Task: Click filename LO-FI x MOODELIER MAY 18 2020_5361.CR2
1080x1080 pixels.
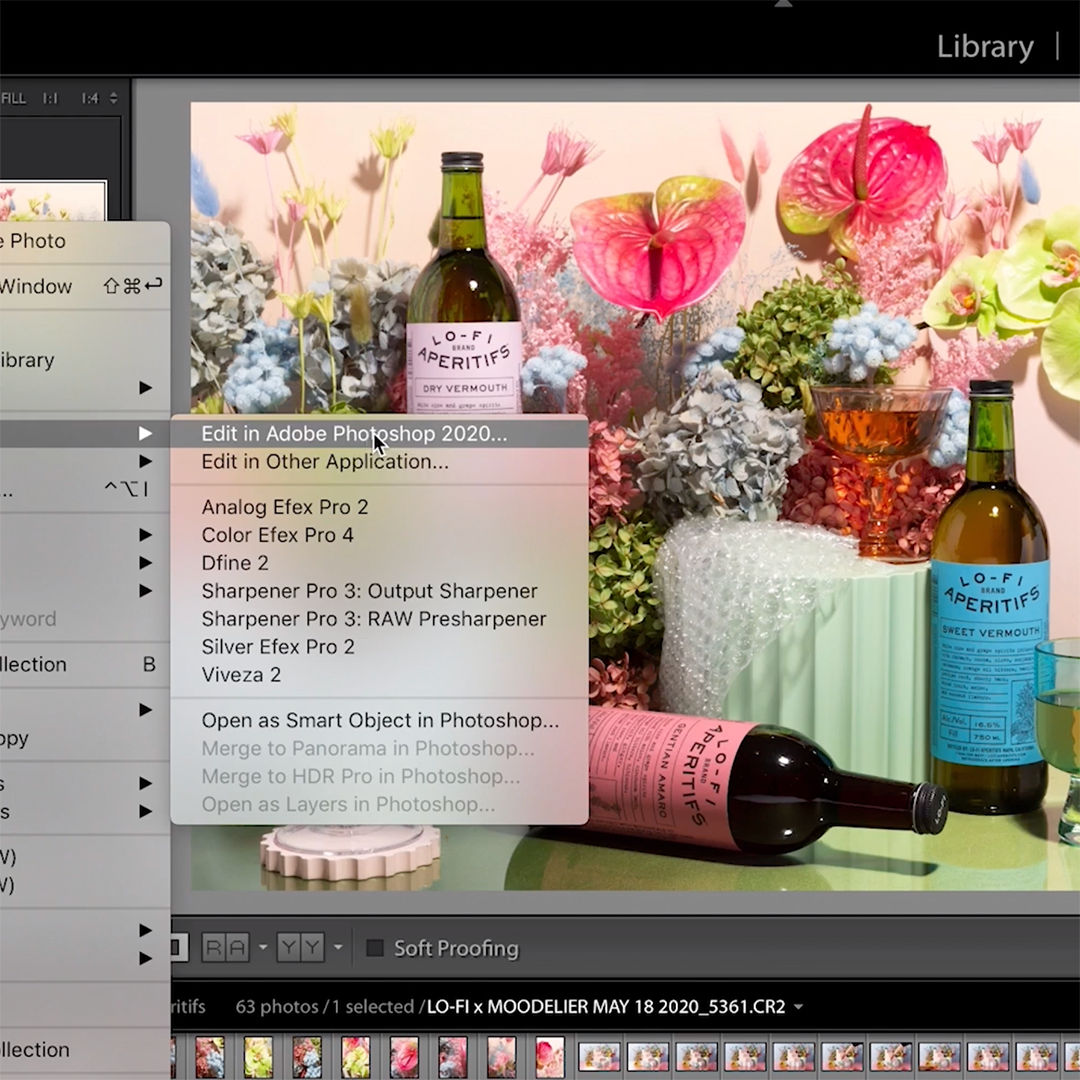Action: (606, 1007)
